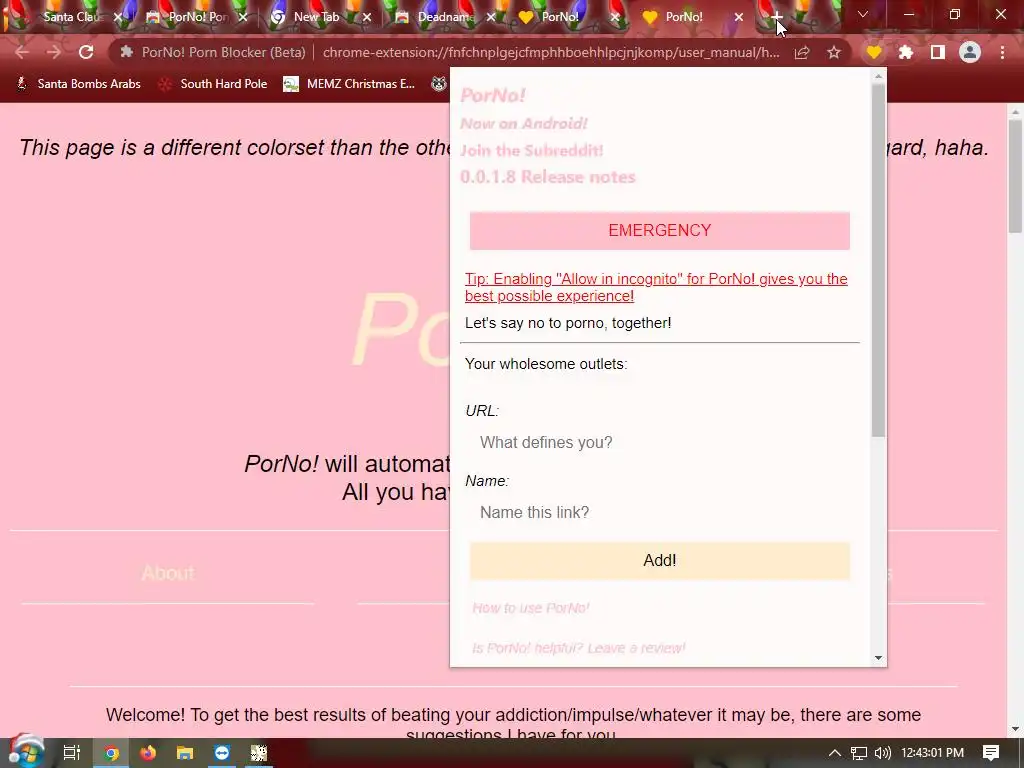
Task: Open Chrome from the taskbar
Action: [112, 753]
